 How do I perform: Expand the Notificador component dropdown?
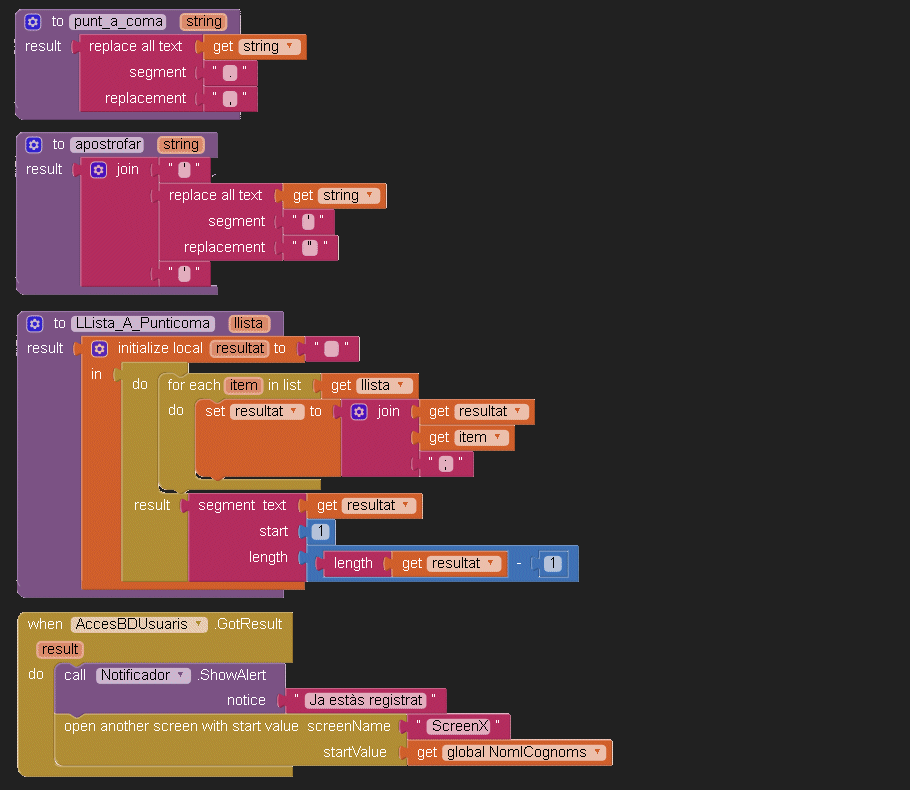(181, 675)
